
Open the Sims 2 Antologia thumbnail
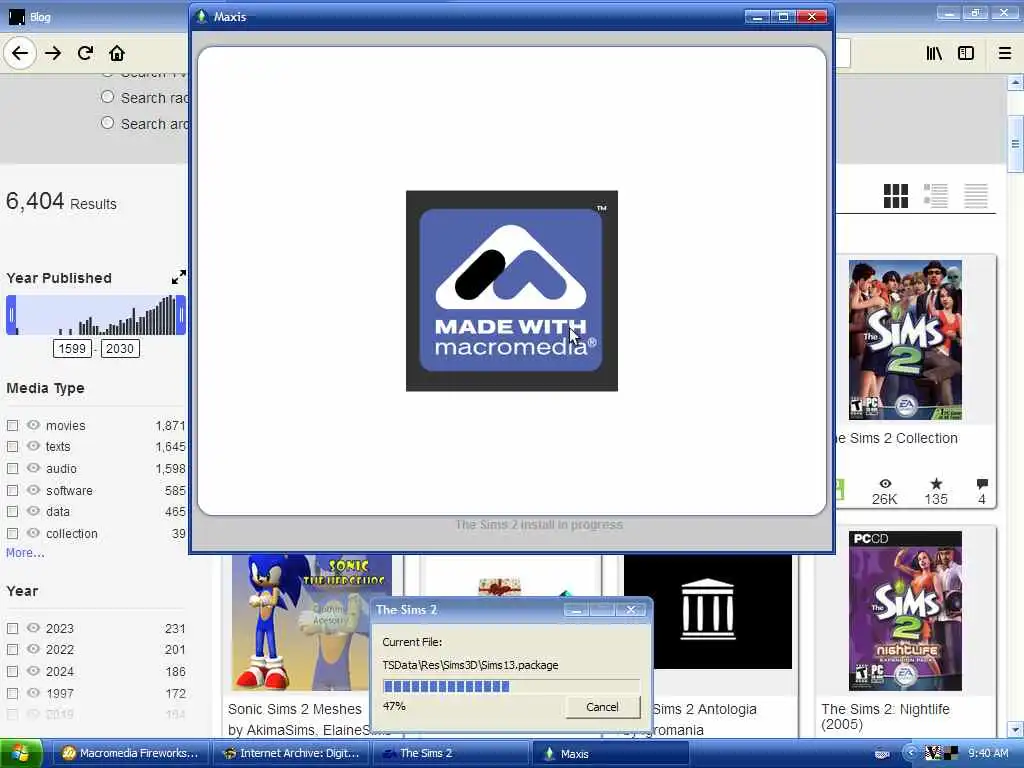707,611
